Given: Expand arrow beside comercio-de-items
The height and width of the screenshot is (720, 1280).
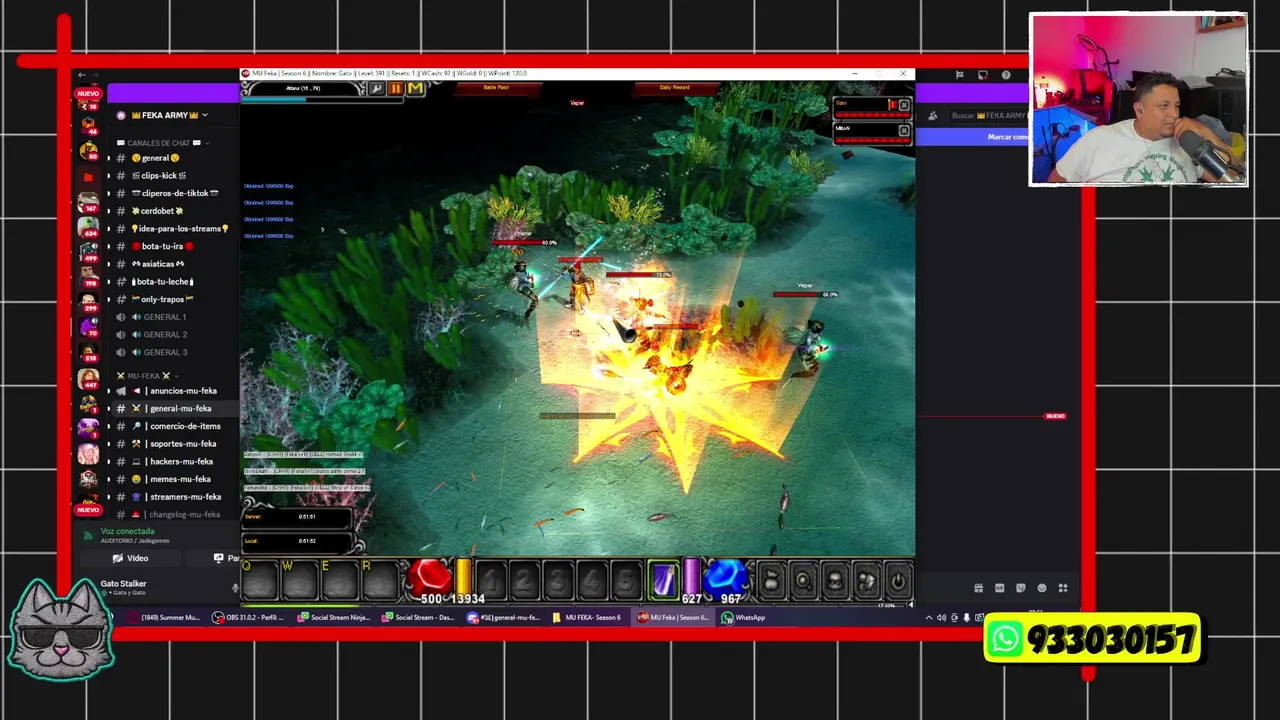Looking at the screenshot, I should pos(109,426).
